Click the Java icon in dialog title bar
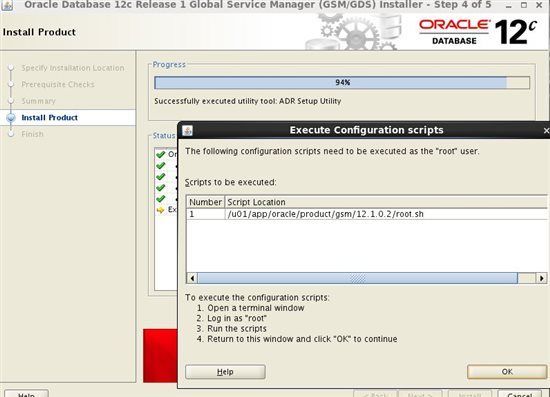Image resolution: width=550 pixels, height=397 pixels. [x=188, y=130]
